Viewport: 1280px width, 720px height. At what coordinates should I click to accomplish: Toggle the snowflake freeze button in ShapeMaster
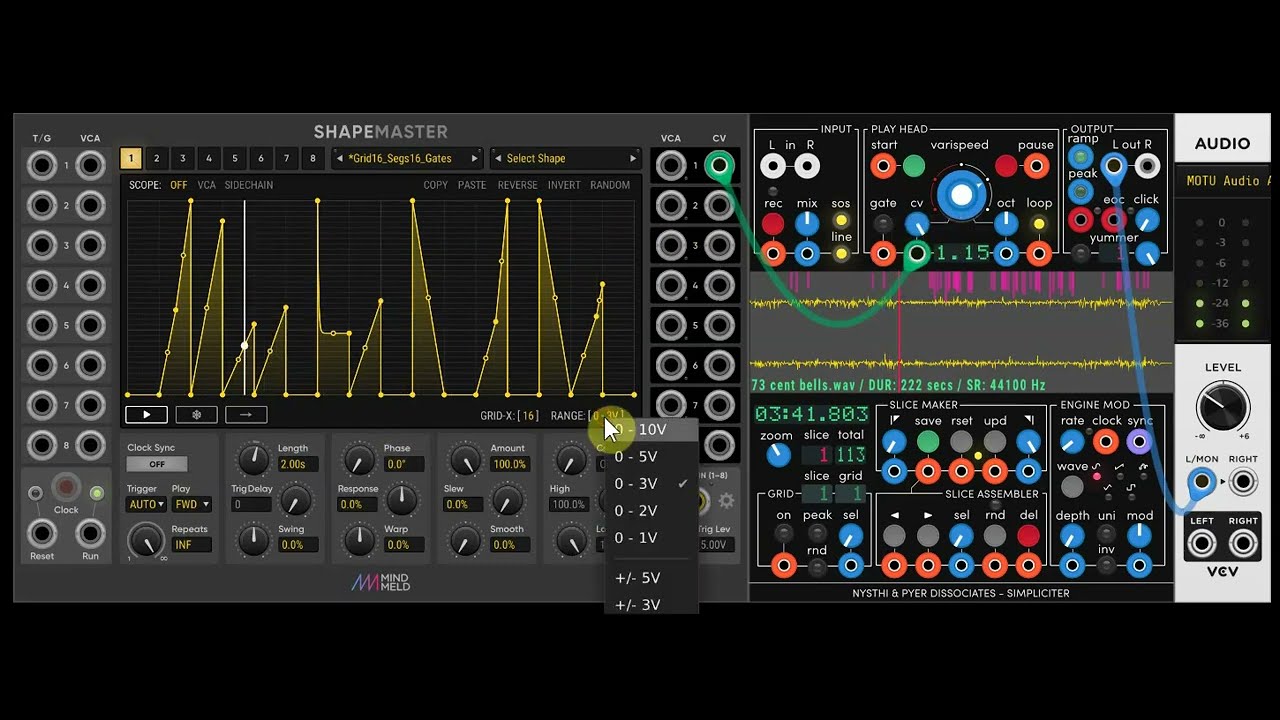coord(196,414)
